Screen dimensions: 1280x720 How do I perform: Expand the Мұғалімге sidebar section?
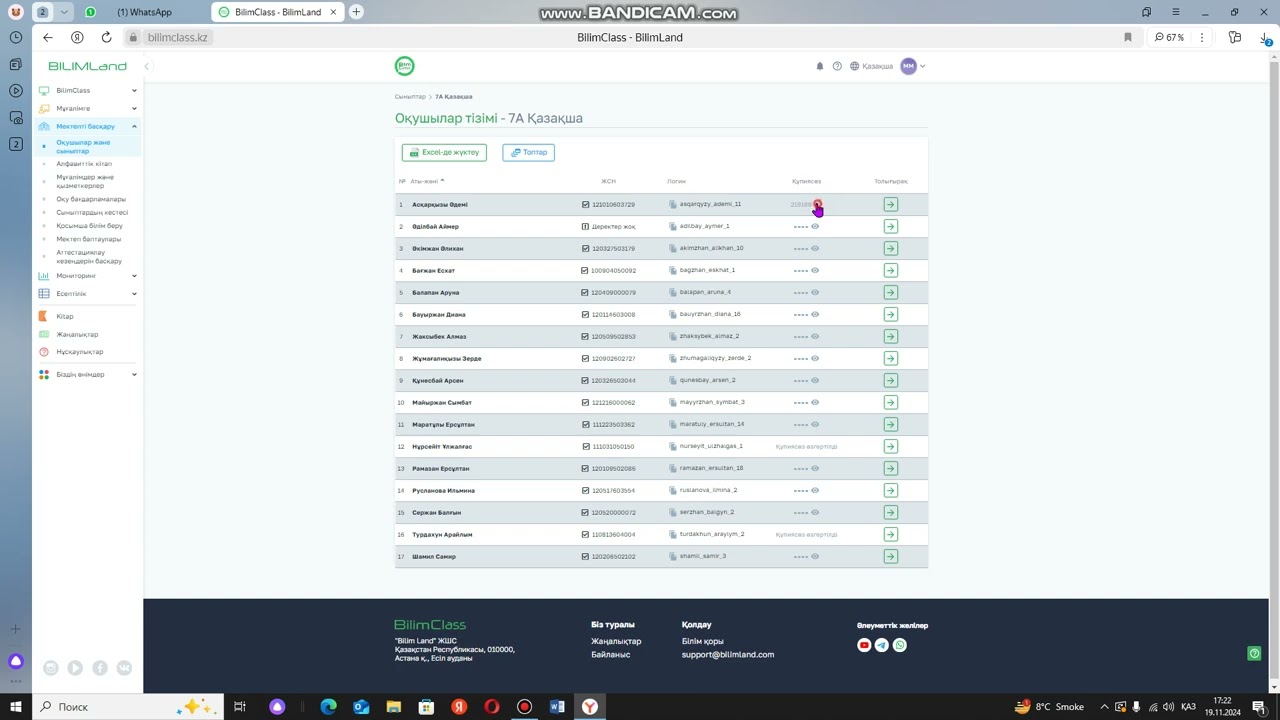(88, 108)
